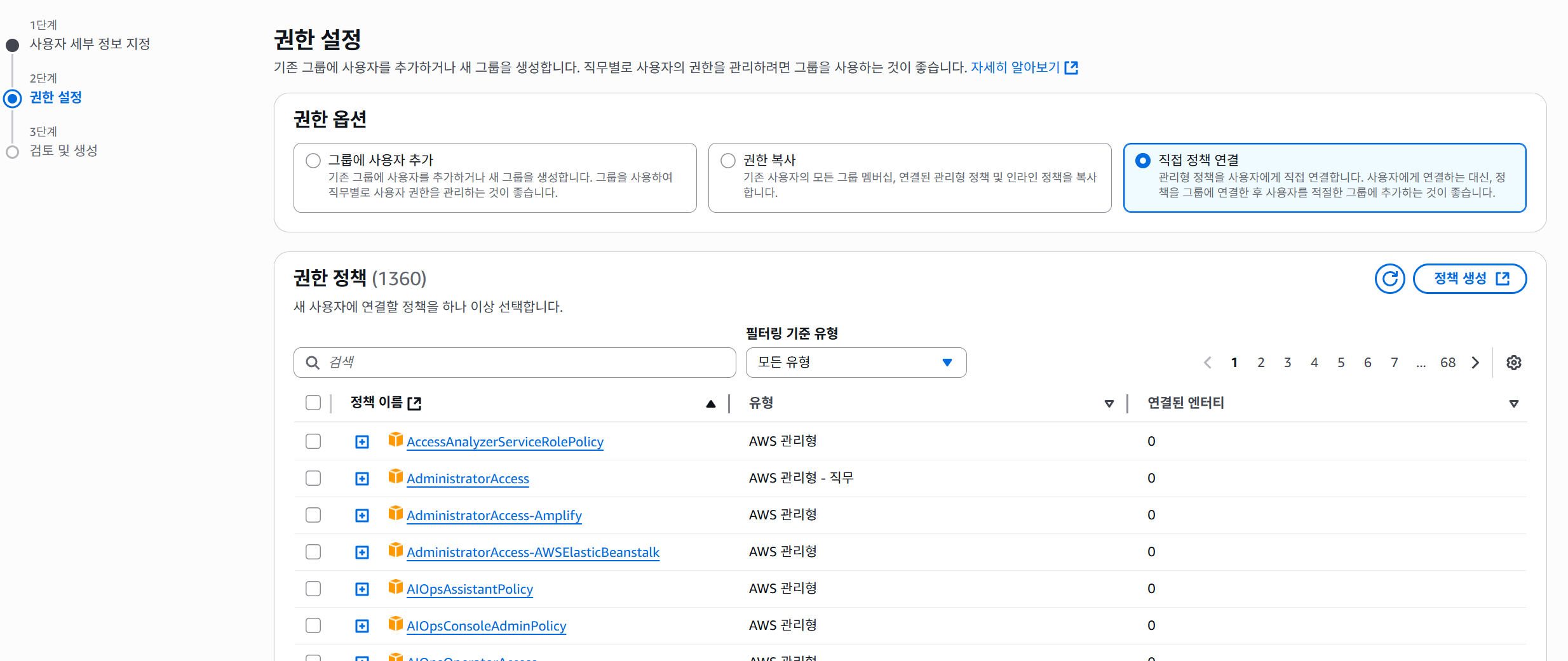Viewport: 1568px width, 661px height.
Task: Click orange policy icon for AdministratorAccess-AWSElasticBeanstalk
Action: coord(396,550)
